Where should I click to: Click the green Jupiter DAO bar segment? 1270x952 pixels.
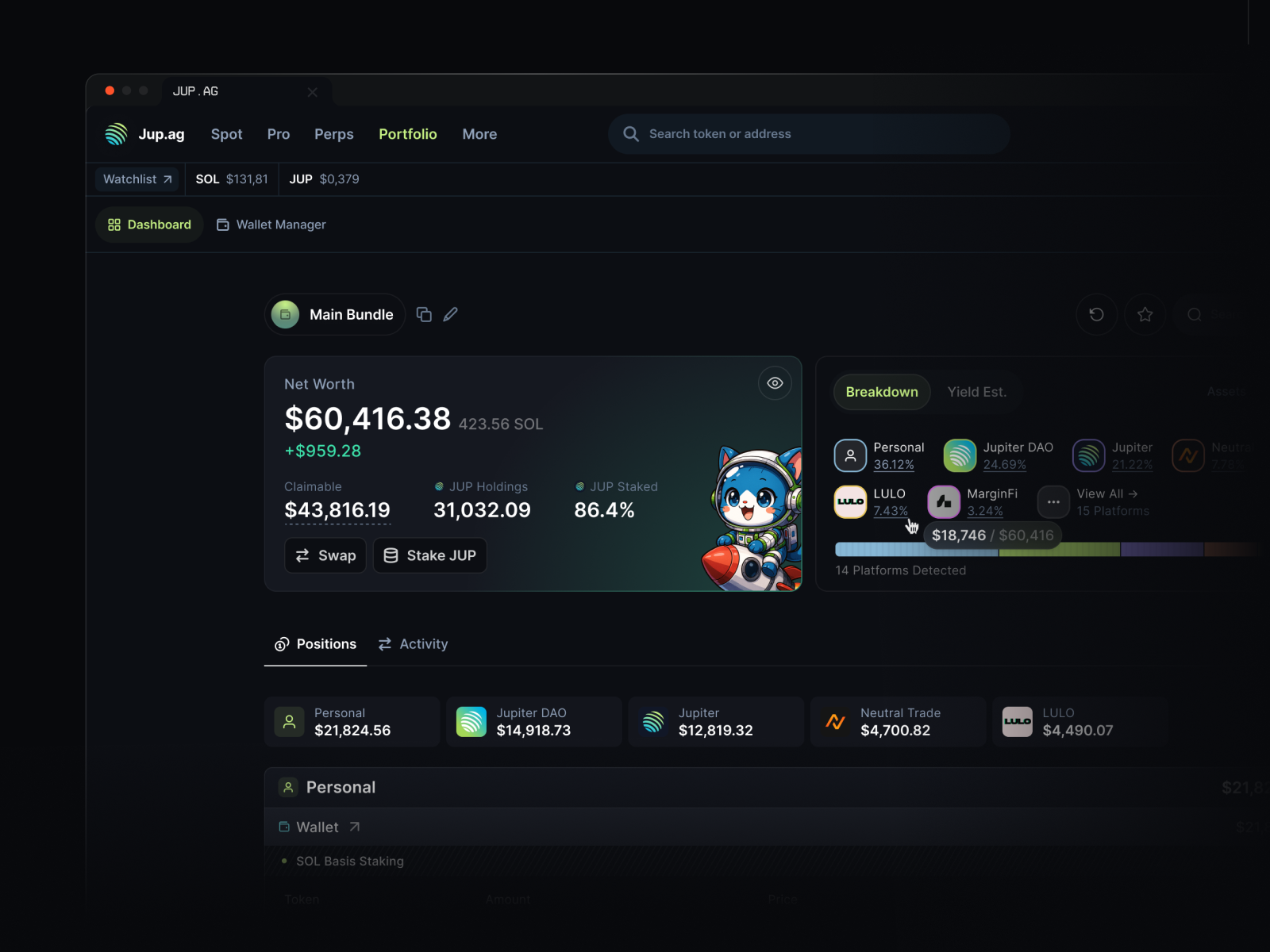tap(1059, 549)
